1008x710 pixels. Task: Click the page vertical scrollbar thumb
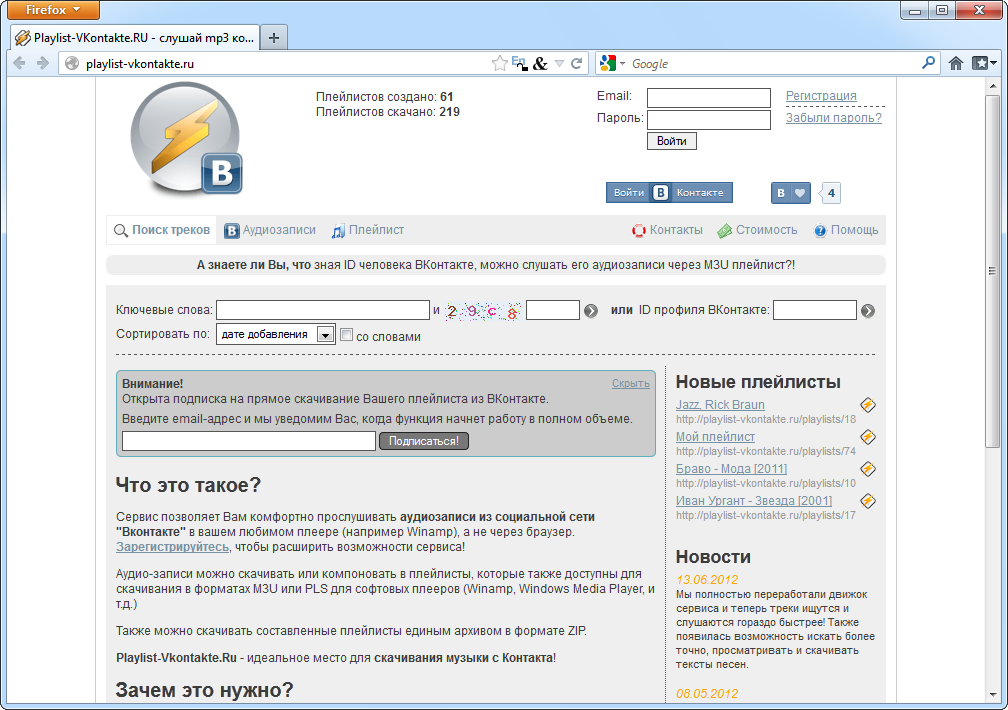[x=992, y=270]
